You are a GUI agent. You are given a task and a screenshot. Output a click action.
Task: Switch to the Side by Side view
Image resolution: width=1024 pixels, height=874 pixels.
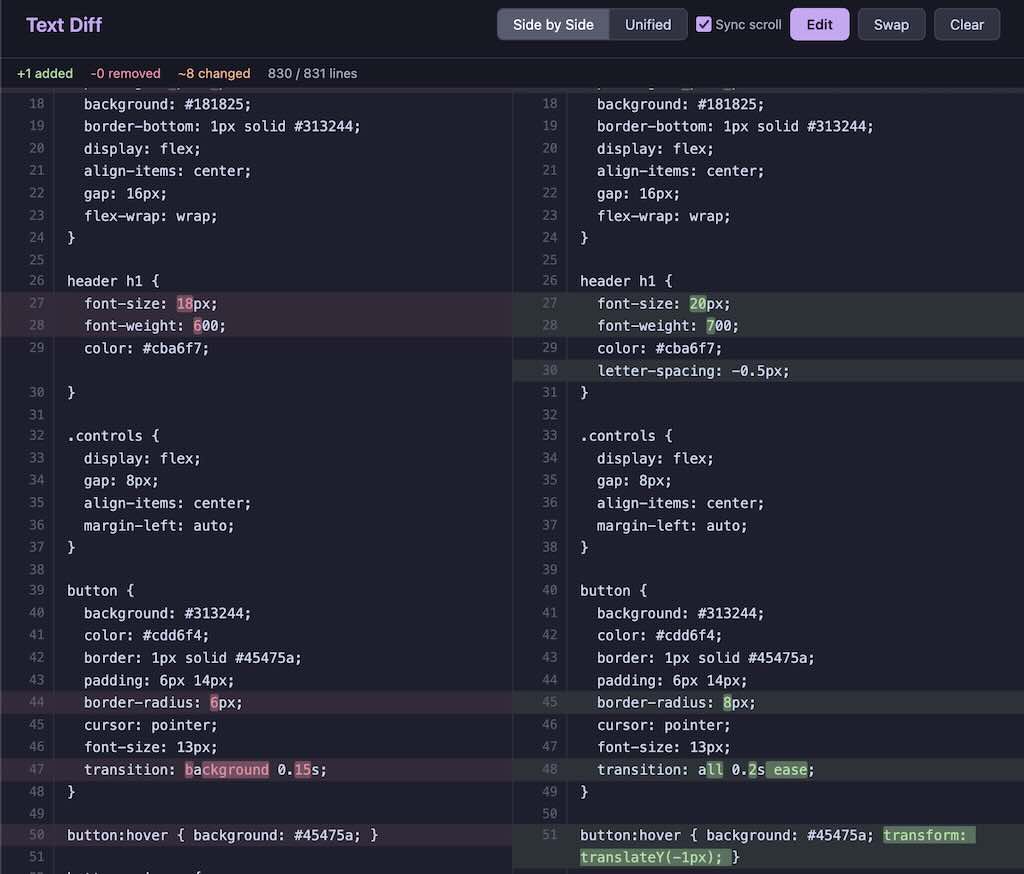[x=553, y=25]
